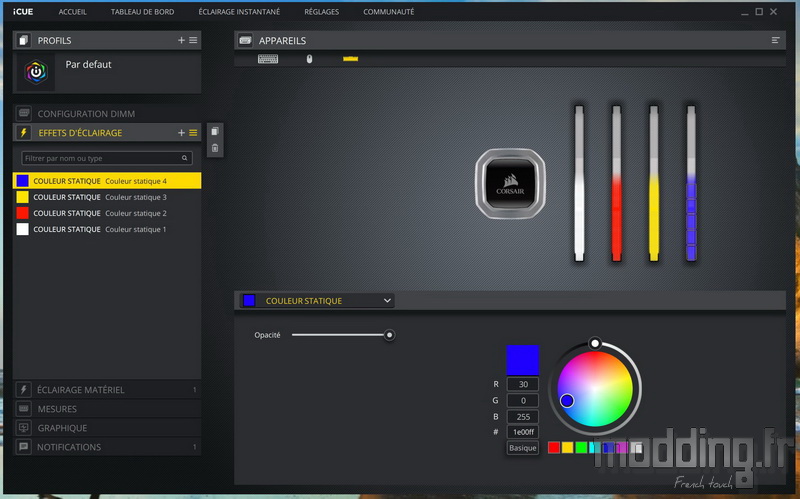Screen dimensions: 800x499
Task: Open the Tableau de bord tab
Action: [142, 12]
